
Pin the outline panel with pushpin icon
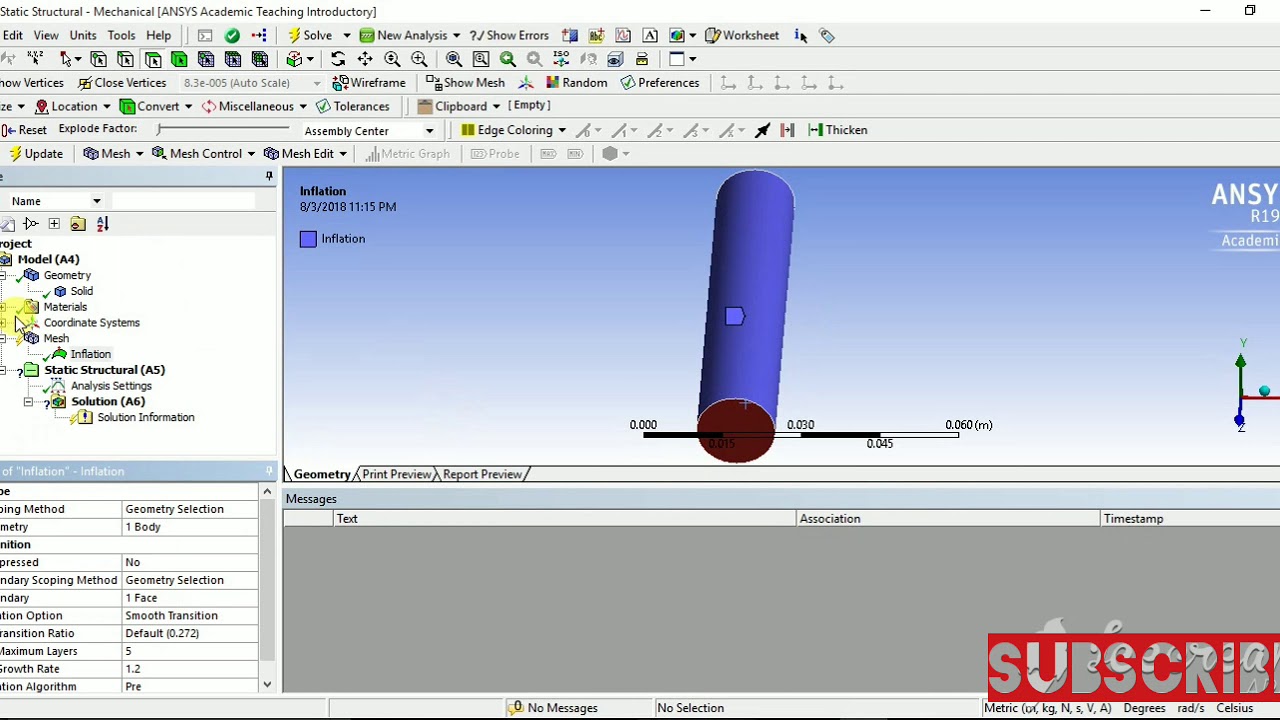point(269,177)
